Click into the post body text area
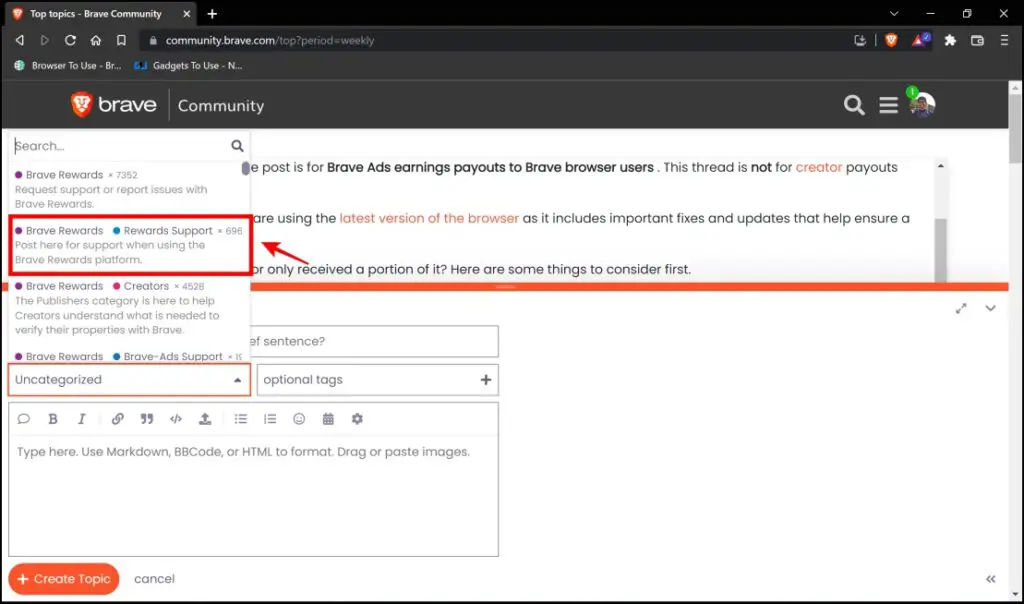This screenshot has height=604, width=1024. (x=253, y=496)
